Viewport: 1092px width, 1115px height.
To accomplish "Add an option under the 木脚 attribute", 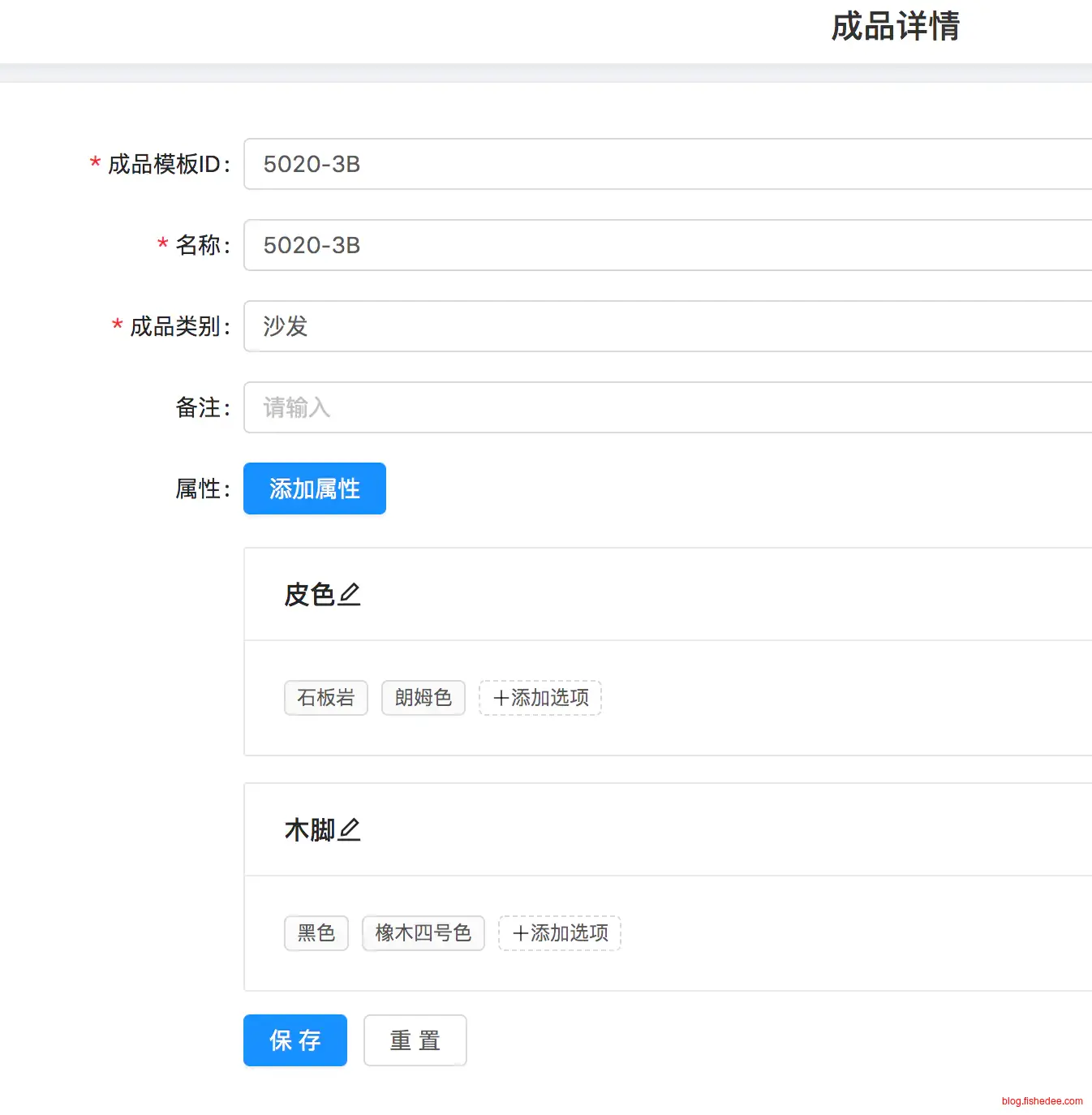I will point(560,933).
